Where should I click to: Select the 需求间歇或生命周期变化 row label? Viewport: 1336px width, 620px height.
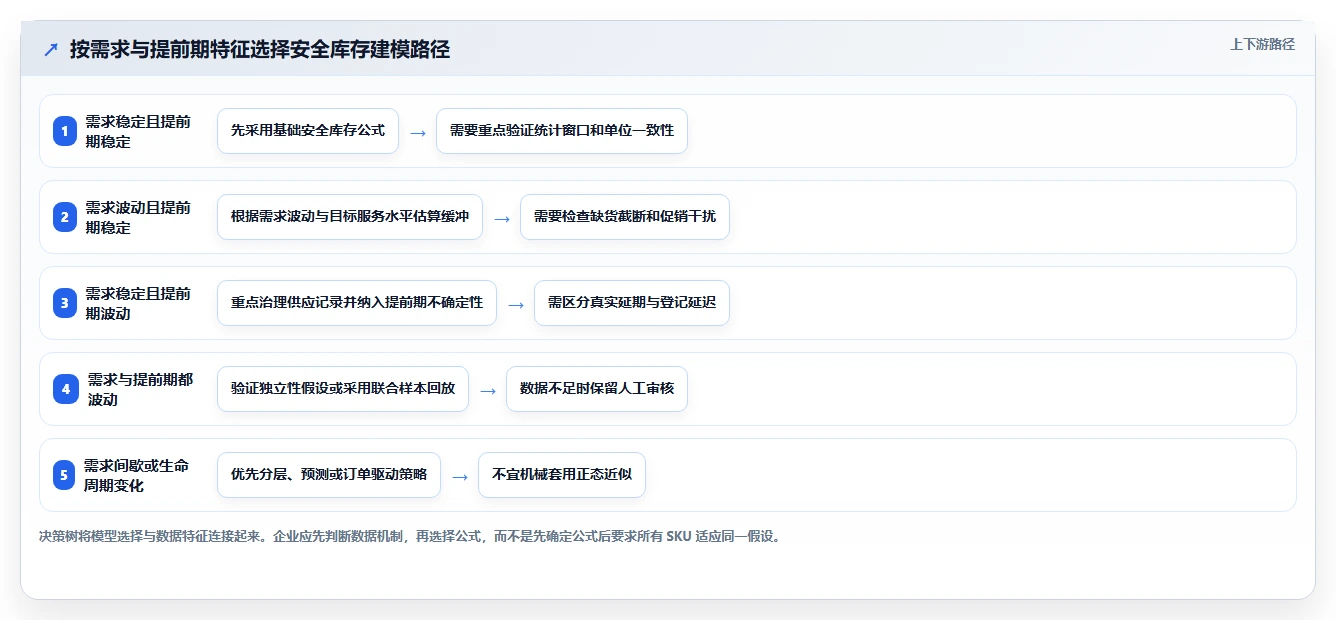[137, 475]
